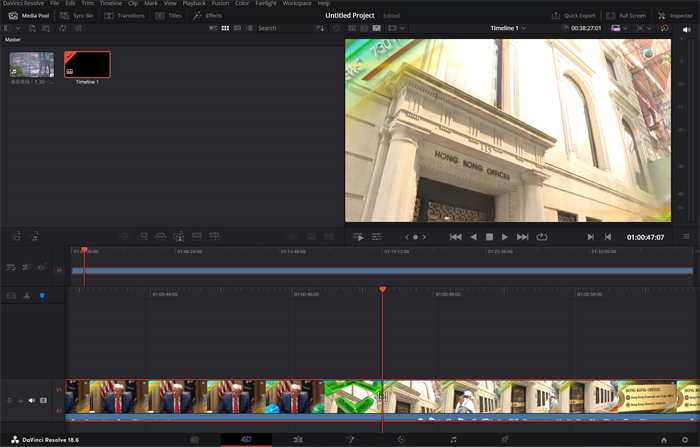Select the Timeline 1 thumbnail
Image resolution: width=700 pixels, height=447 pixels.
[88, 65]
